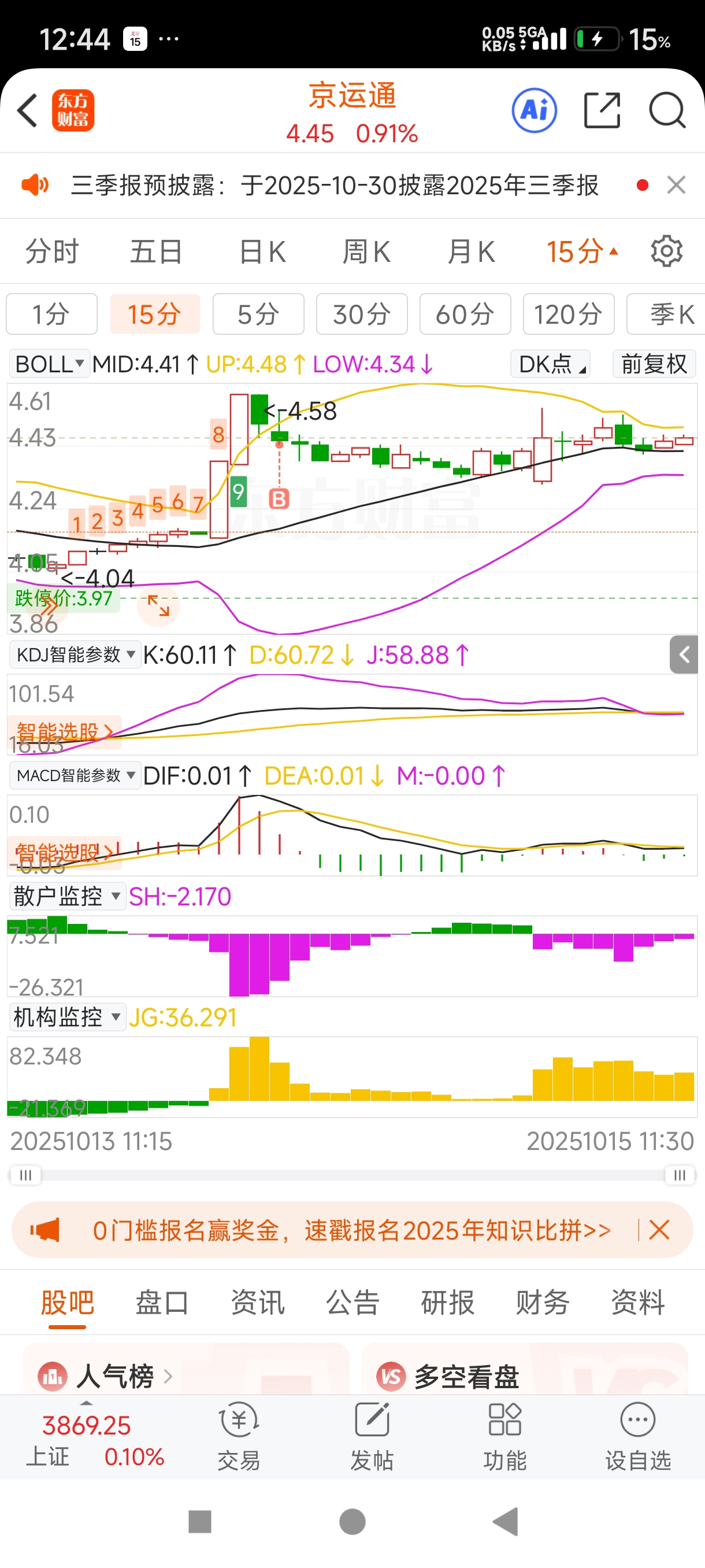Open 散户监控 dropdown
Screen dimensions: 705x1568
pos(68,896)
